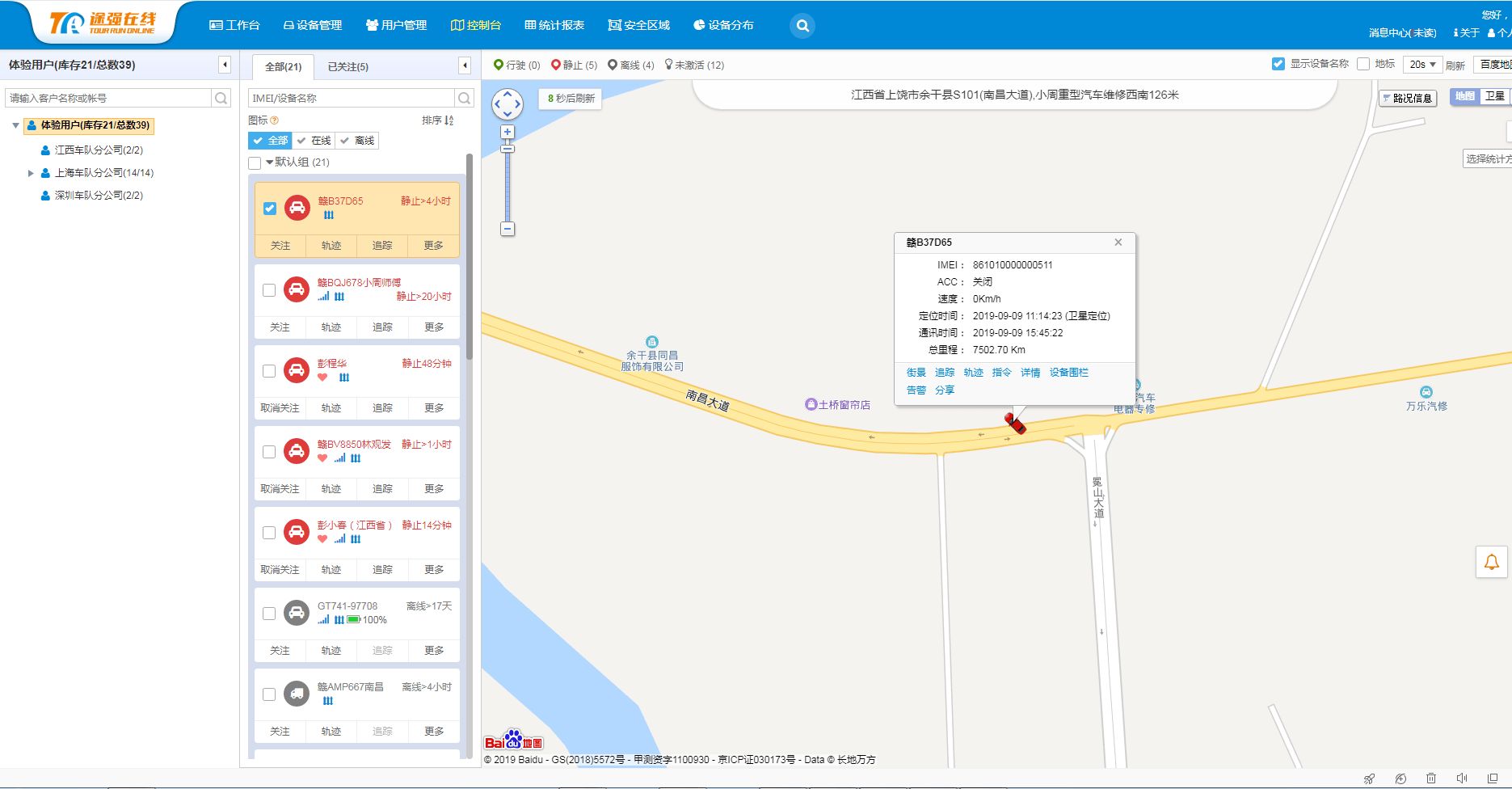This screenshot has width=1512, height=789.
Task: Click the search magnifier icon in top navigation
Action: (802, 26)
